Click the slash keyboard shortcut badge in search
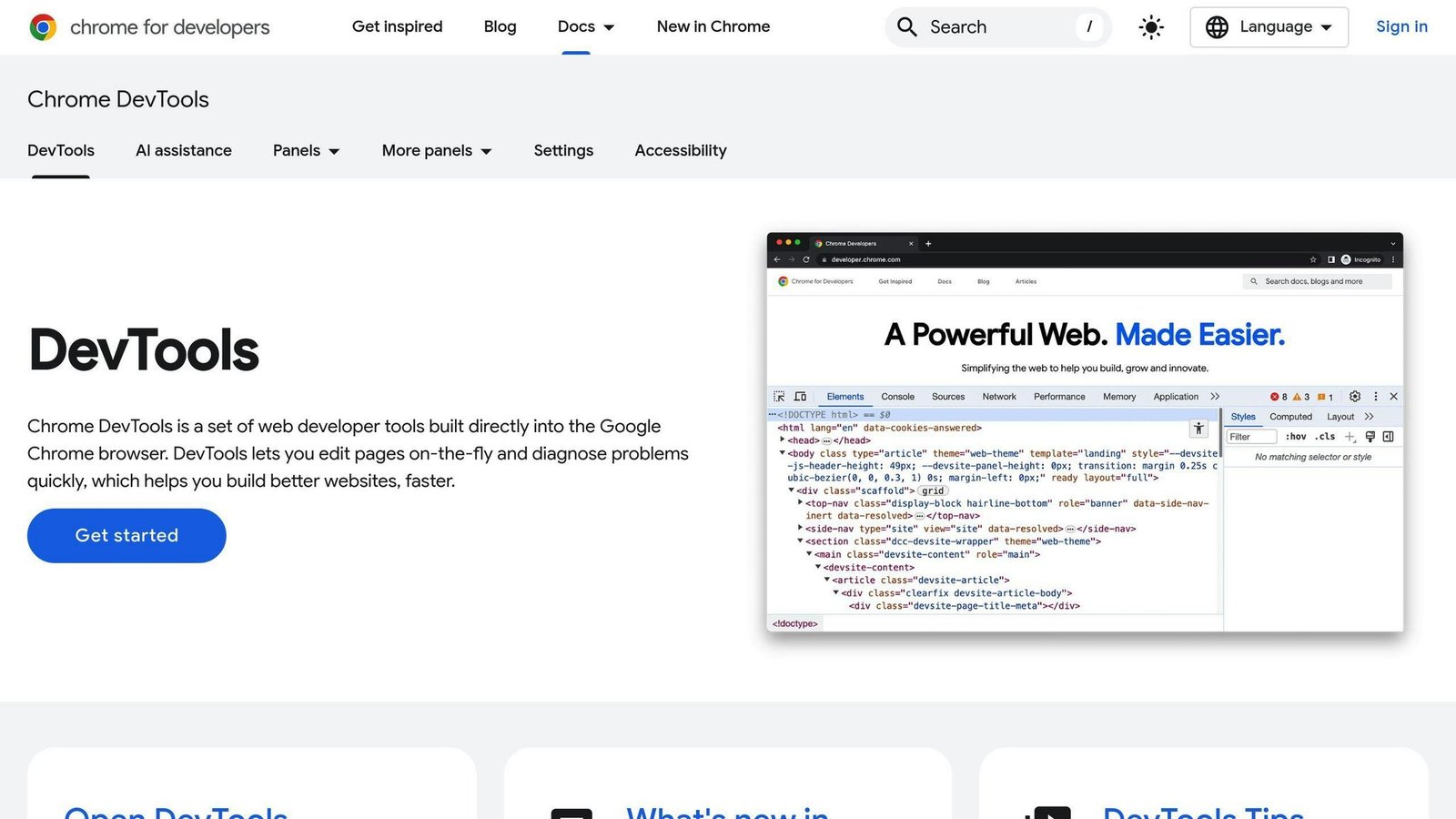 coord(1089,27)
